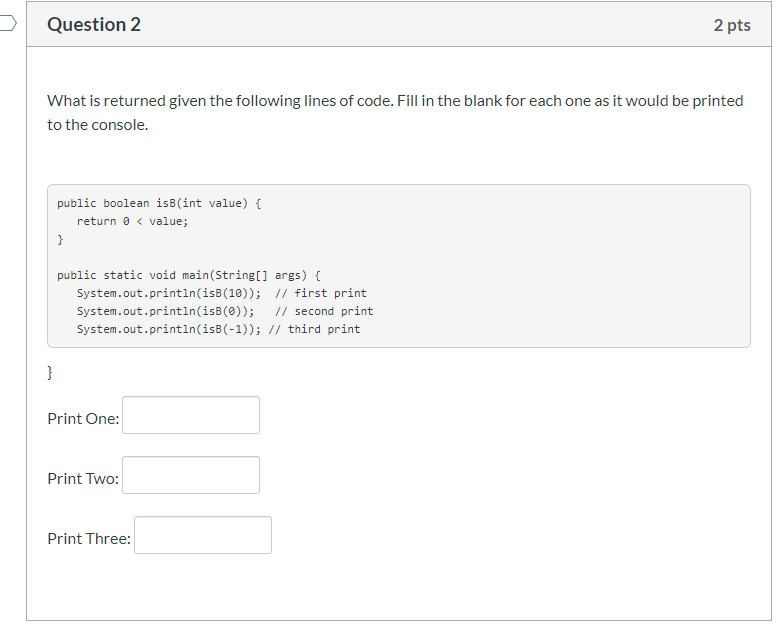
Task: Click the question prompt starting What is returned
Action: click(x=395, y=112)
